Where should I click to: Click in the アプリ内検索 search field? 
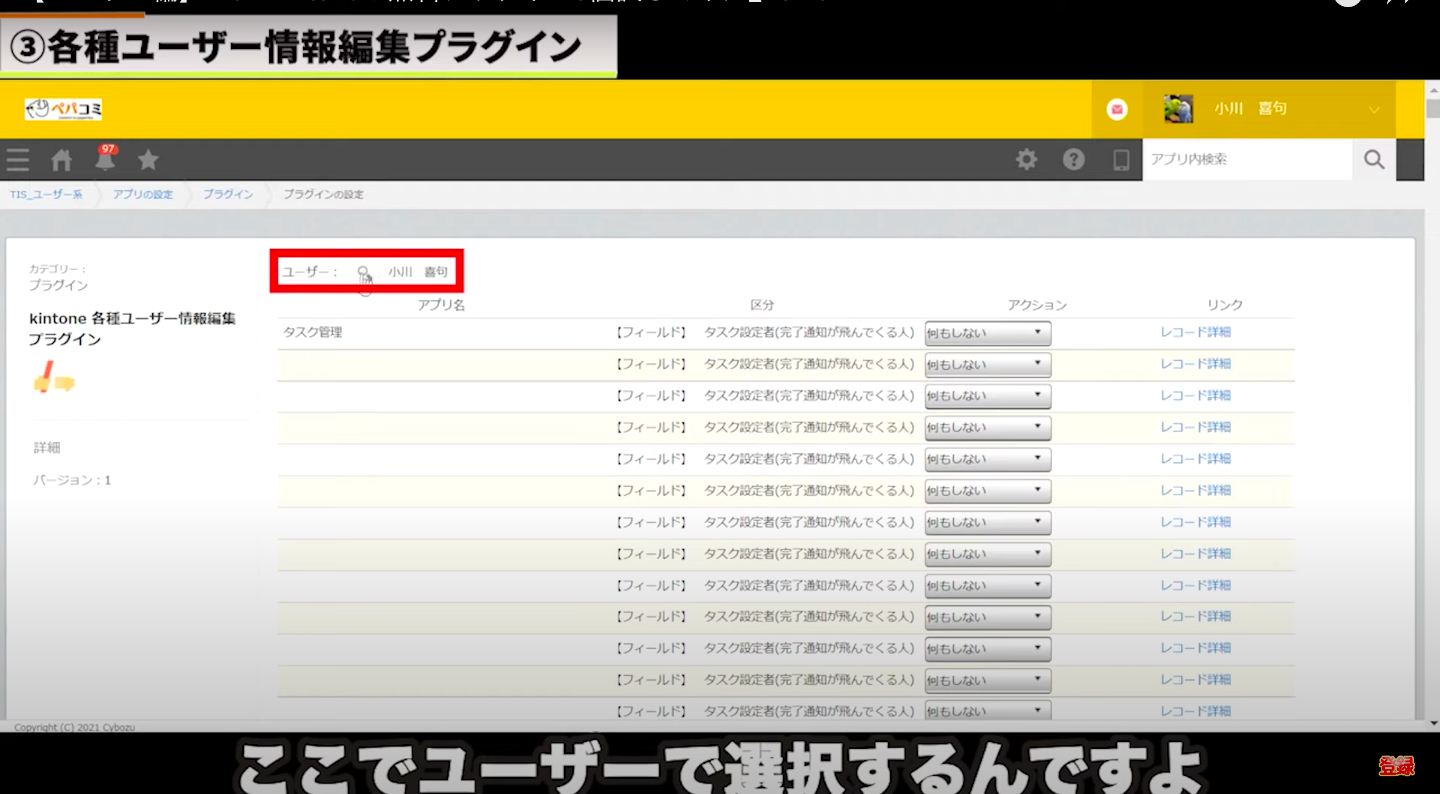click(1246, 160)
